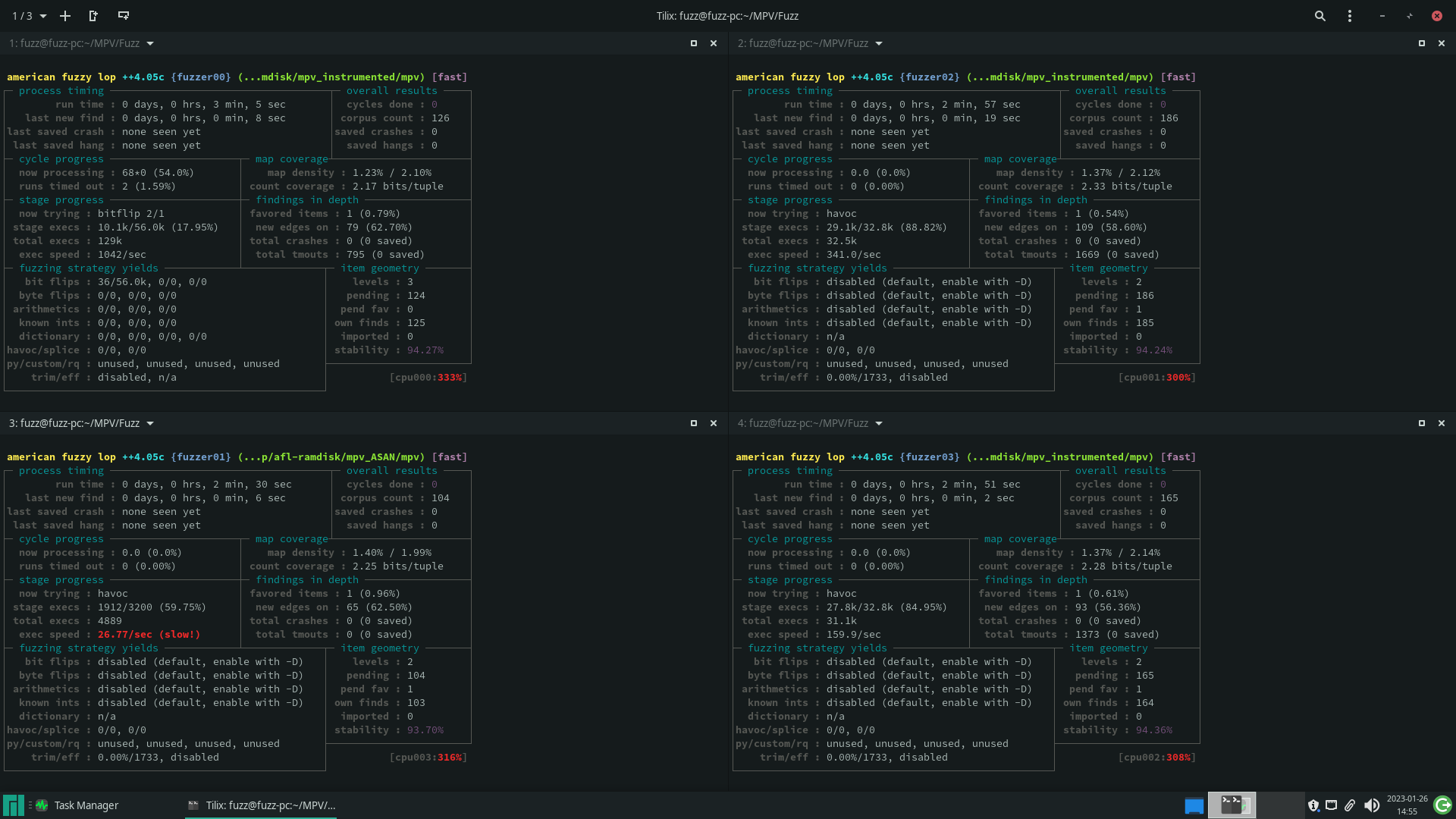
Task: Expand terminal 2 title dropdown arrow
Action: click(x=879, y=43)
